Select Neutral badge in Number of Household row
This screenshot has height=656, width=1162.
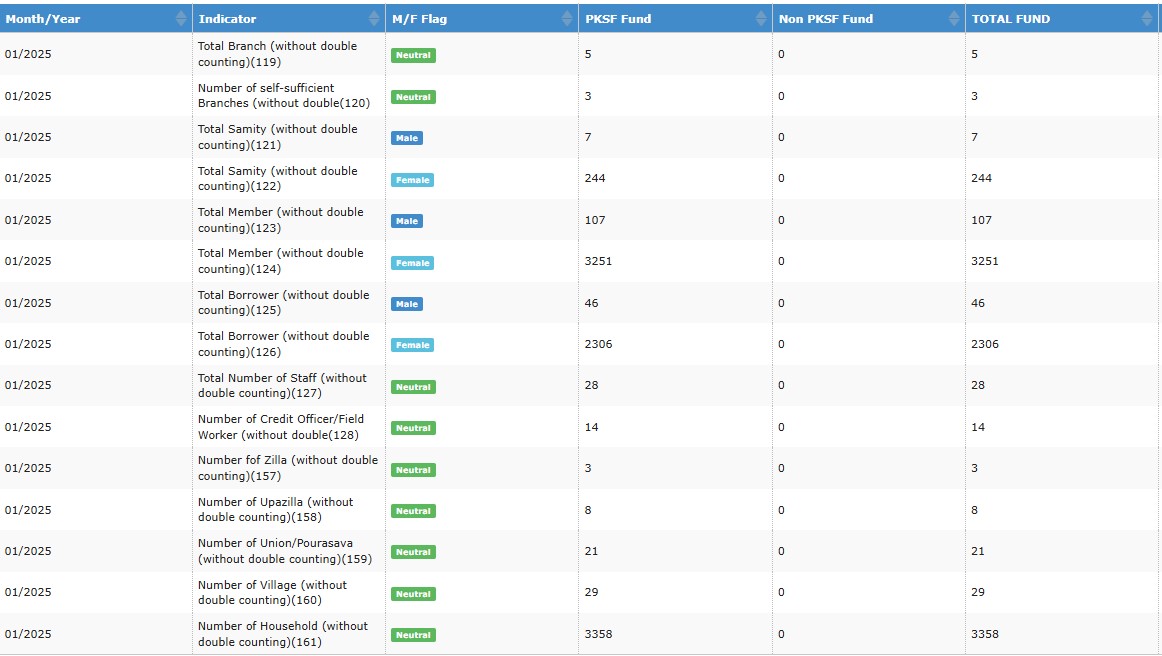coord(413,635)
